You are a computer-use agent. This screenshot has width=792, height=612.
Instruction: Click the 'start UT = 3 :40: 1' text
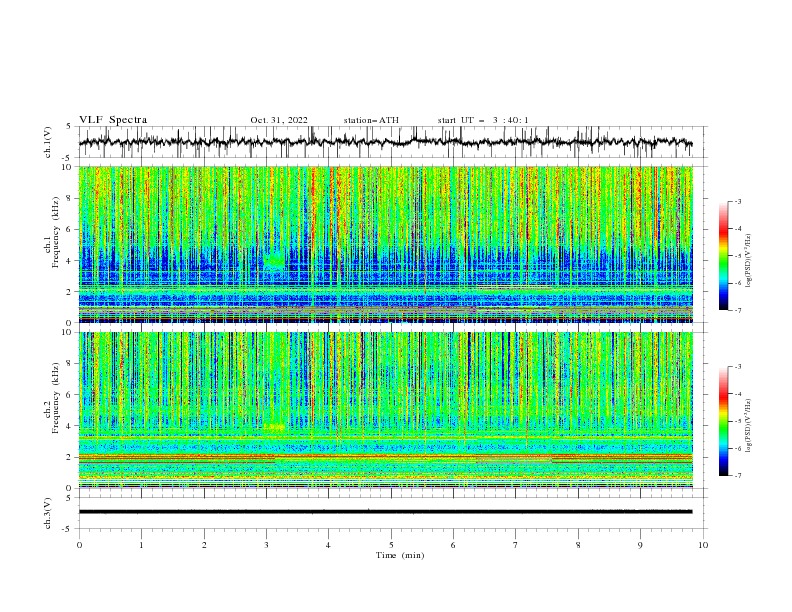click(x=483, y=120)
